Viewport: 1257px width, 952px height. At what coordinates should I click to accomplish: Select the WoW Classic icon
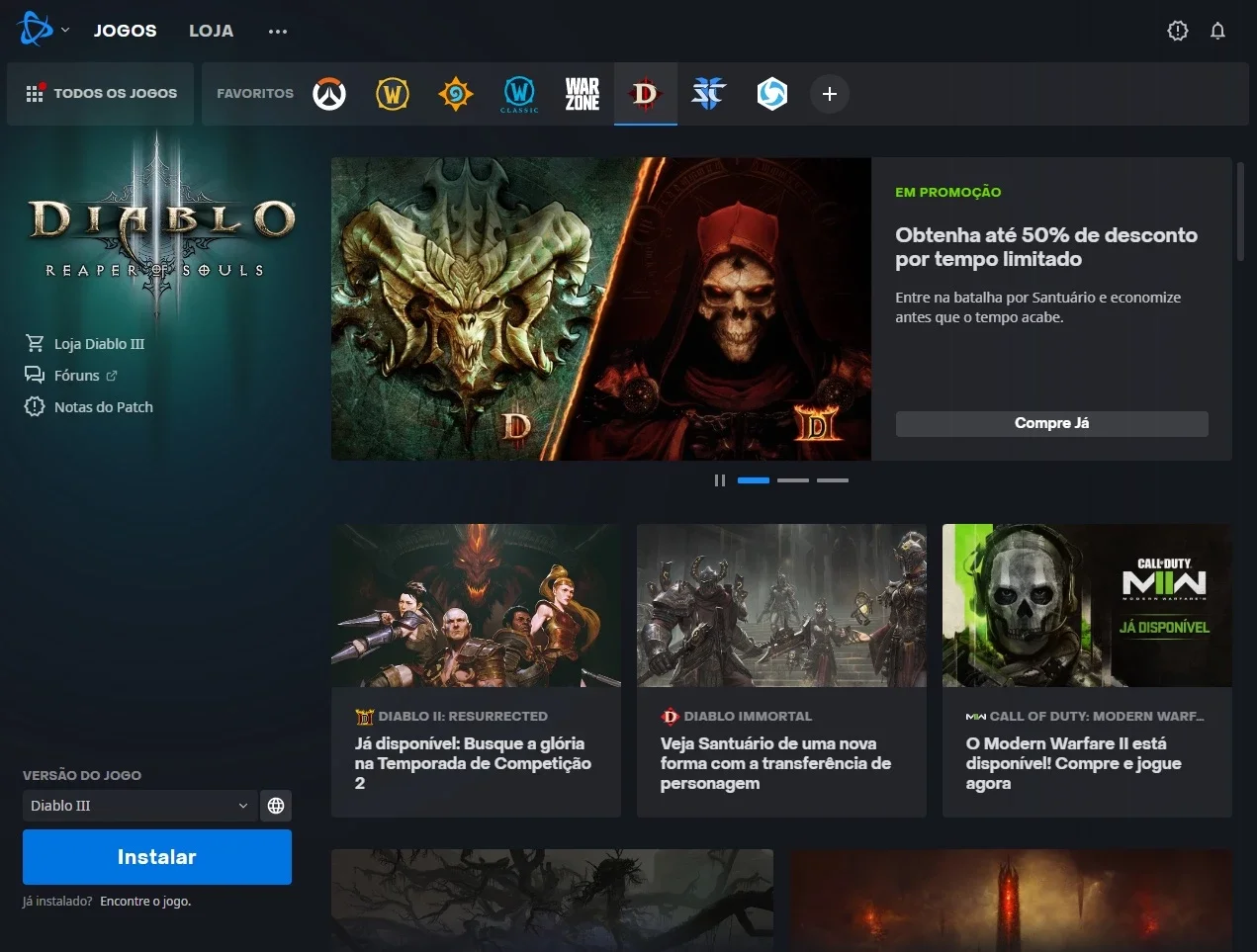(519, 95)
